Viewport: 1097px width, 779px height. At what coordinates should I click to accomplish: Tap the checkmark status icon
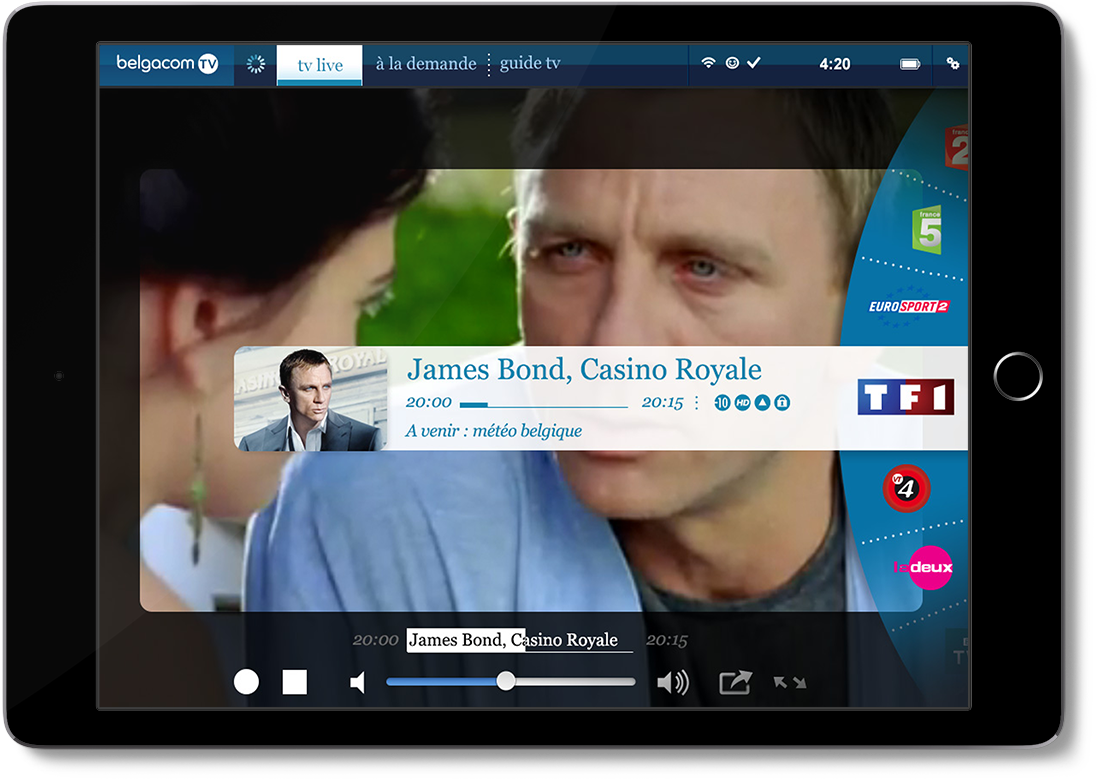(x=753, y=62)
